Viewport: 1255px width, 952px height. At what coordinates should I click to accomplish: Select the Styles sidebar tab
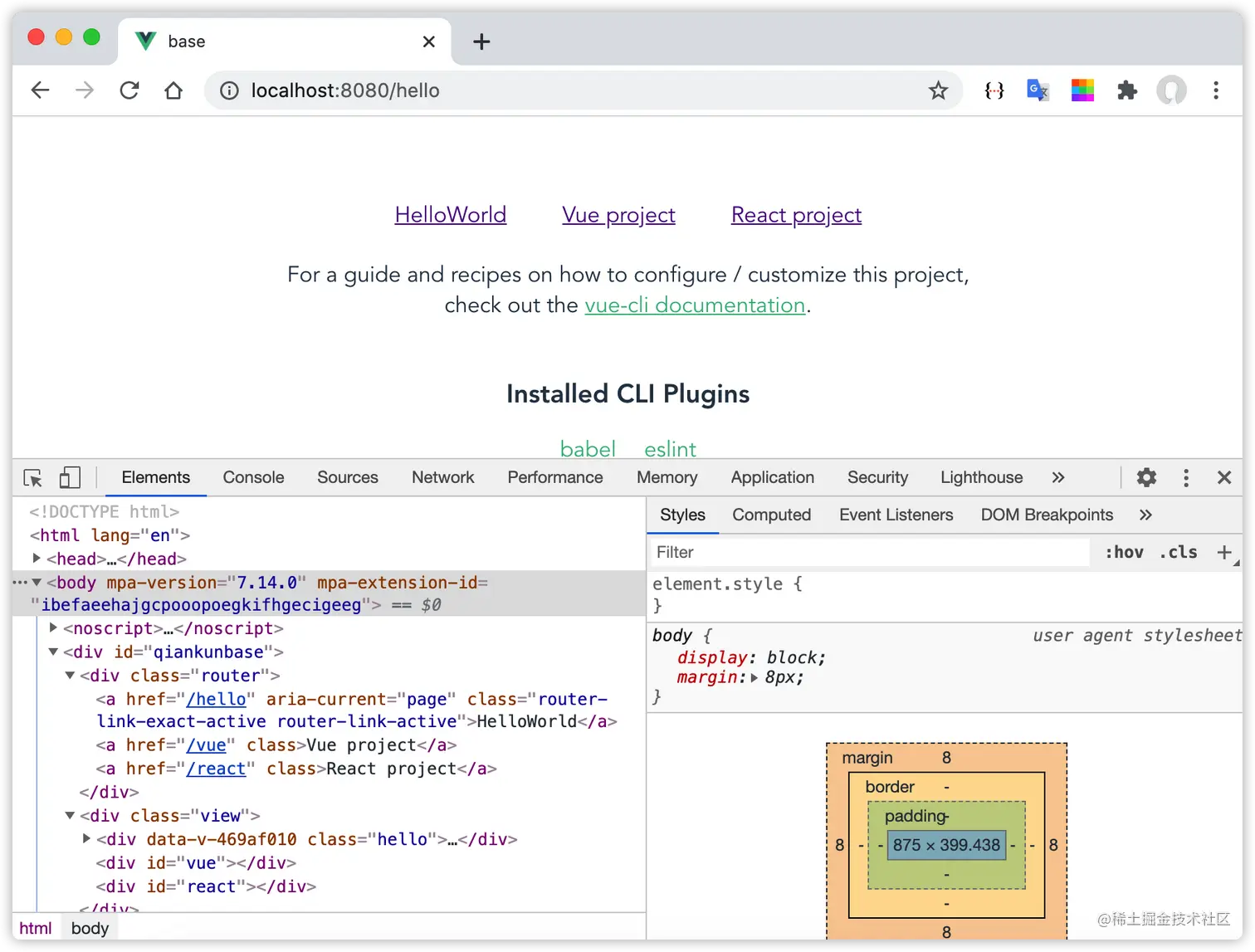pyautogui.click(x=682, y=515)
